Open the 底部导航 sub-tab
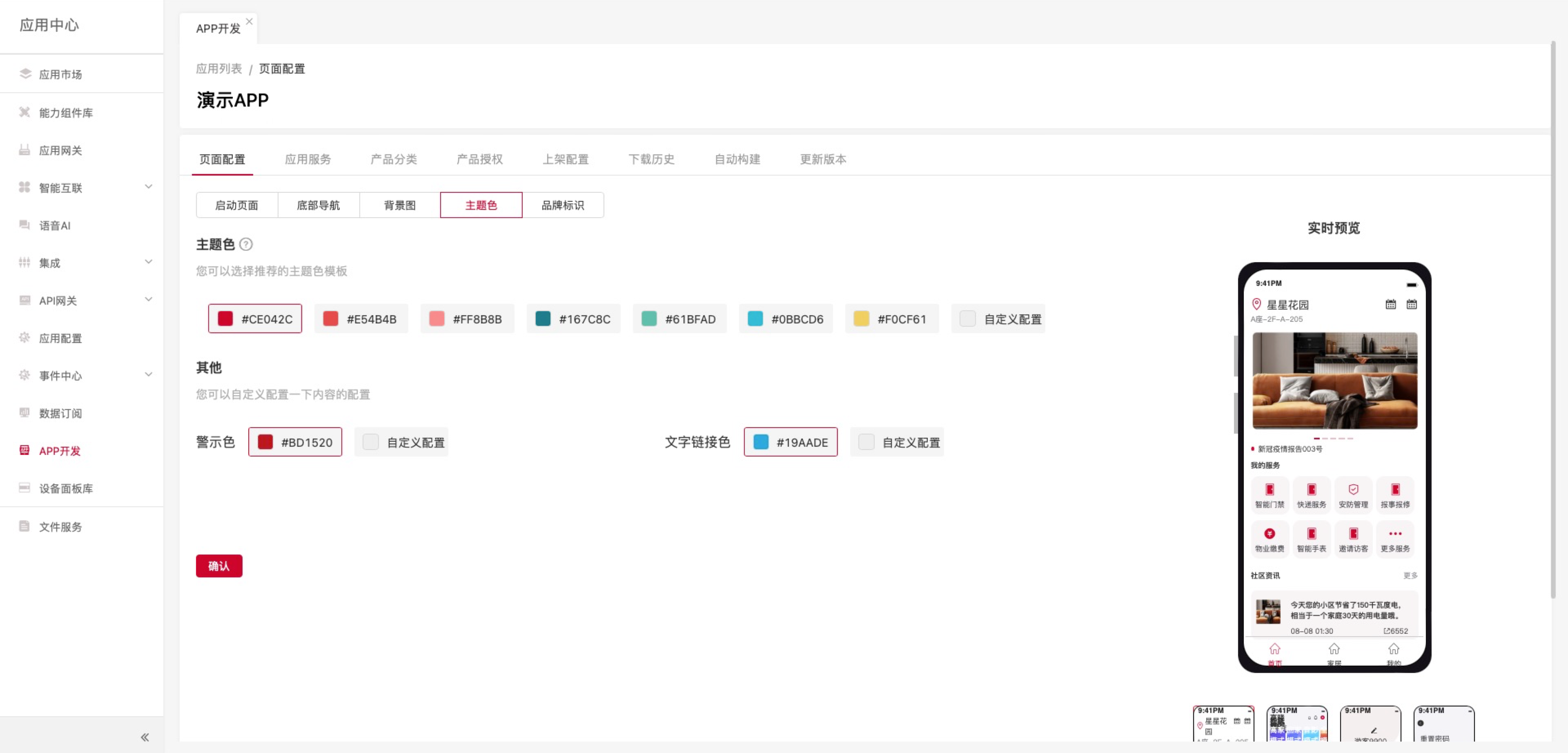 [318, 205]
